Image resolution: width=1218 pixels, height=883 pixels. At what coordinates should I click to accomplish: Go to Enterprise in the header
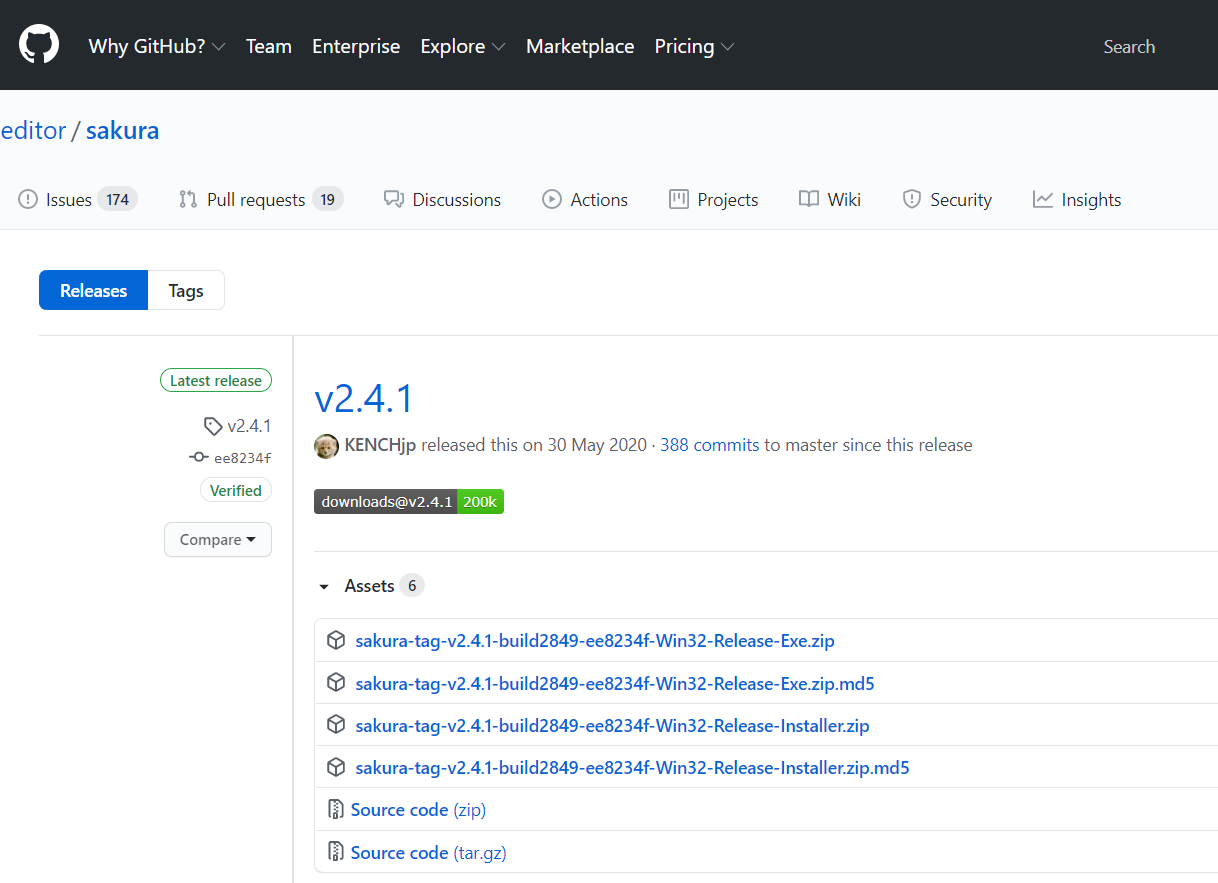356,46
